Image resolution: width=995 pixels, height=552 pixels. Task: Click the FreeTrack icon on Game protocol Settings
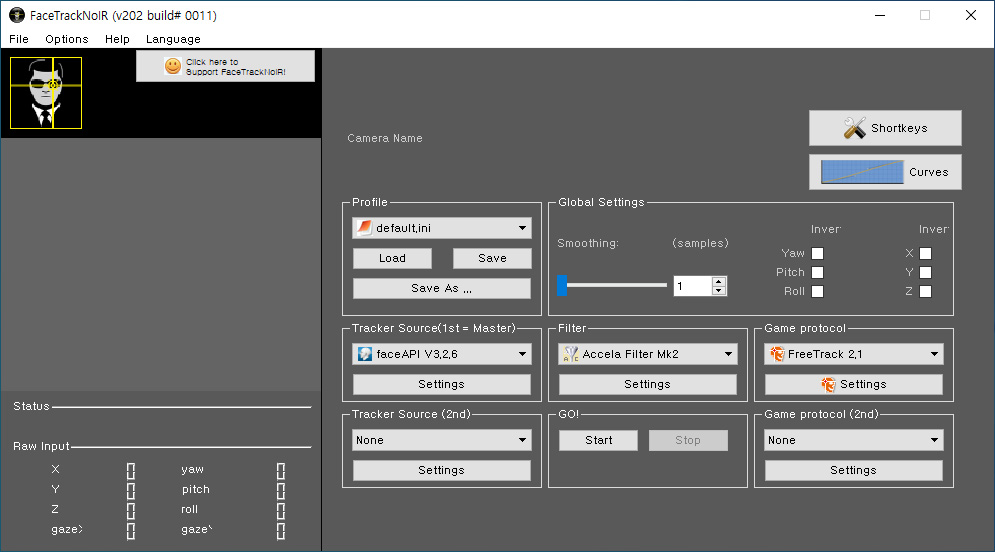(828, 384)
